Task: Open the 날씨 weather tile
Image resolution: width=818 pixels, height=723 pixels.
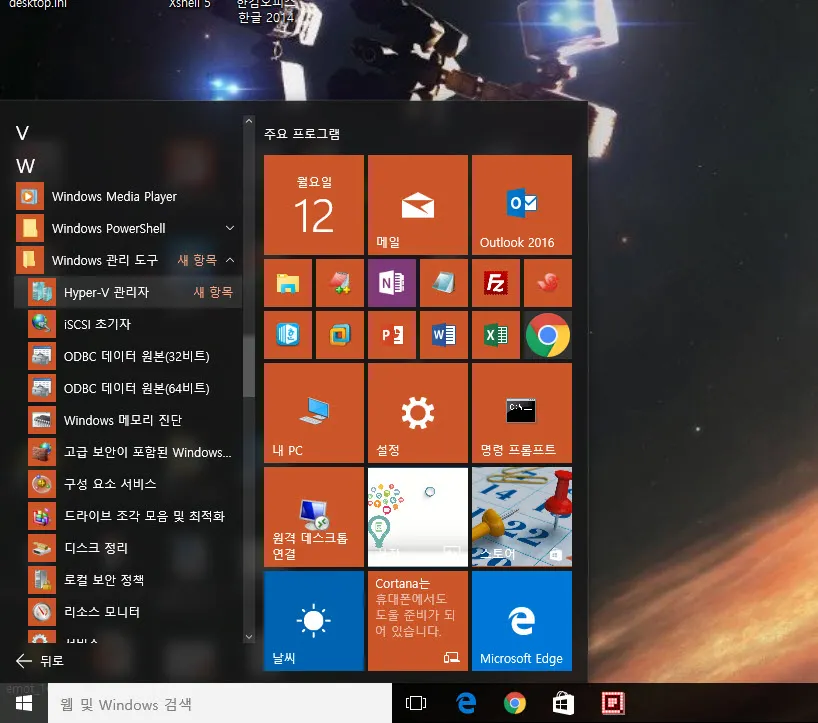Action: click(x=313, y=620)
